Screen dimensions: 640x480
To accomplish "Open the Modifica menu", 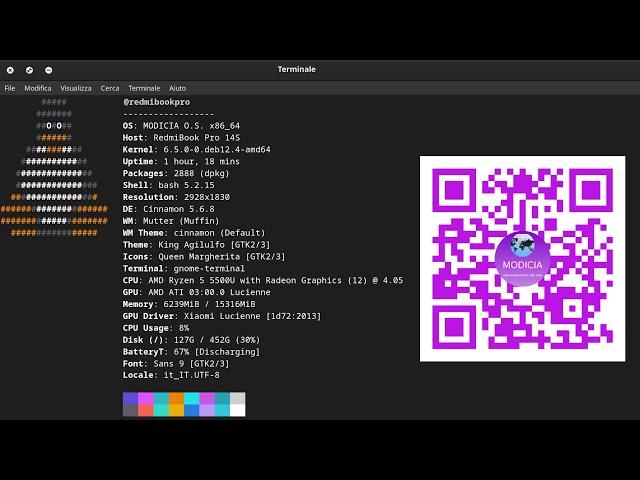I will [38, 88].
